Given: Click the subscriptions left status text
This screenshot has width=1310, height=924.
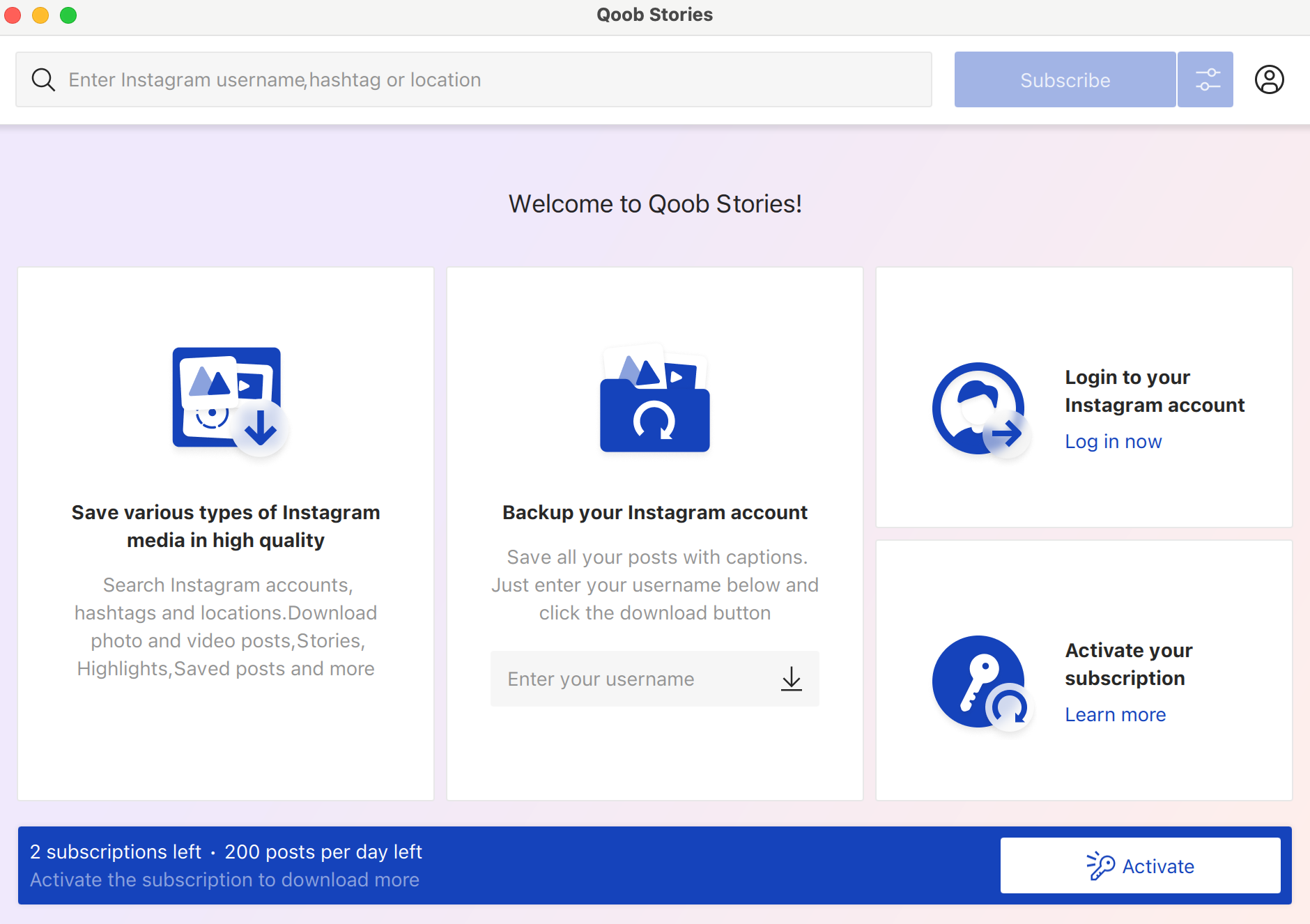Looking at the screenshot, I should [x=116, y=852].
